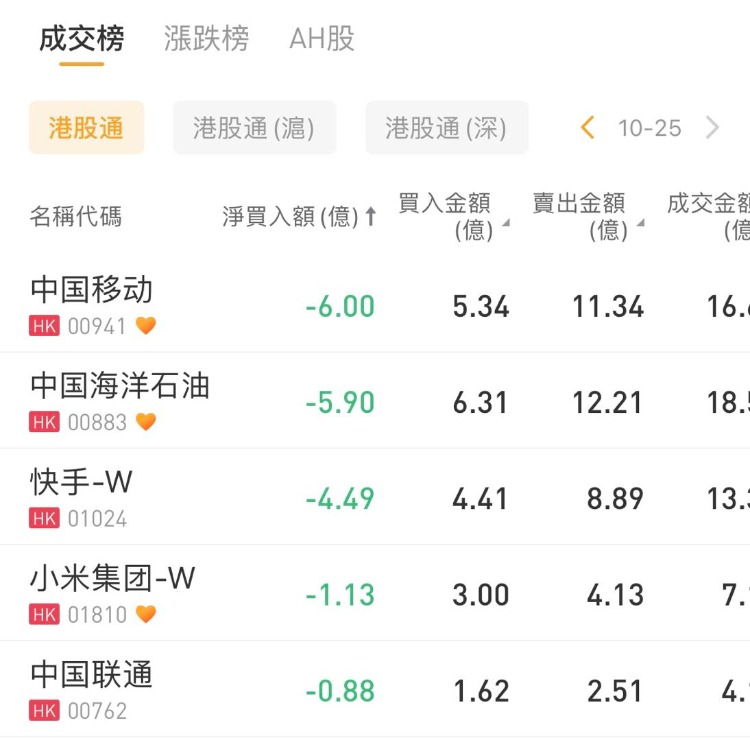Go to next date with right arrow
The image size is (750, 740).
[x=712, y=128]
